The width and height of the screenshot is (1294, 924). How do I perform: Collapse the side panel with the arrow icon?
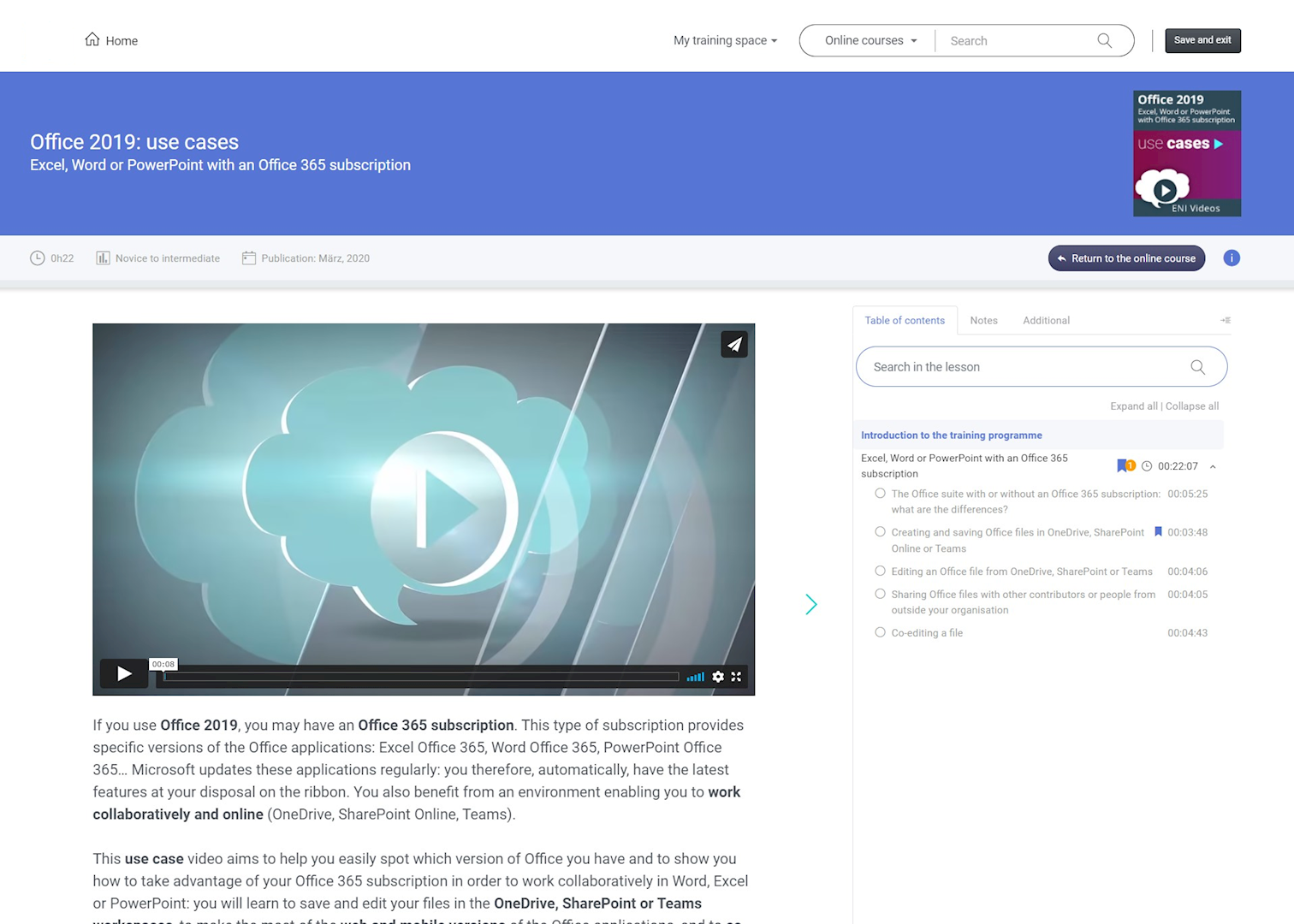tap(1226, 320)
